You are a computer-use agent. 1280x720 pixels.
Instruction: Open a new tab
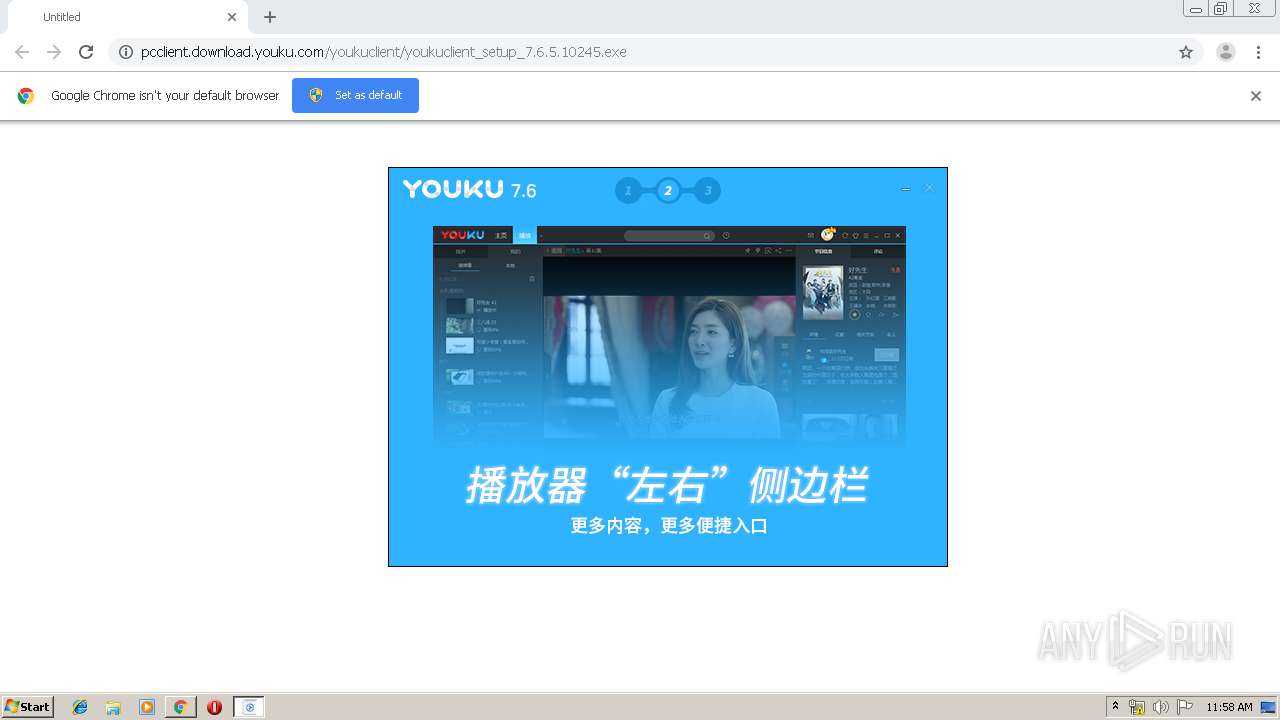coord(270,17)
